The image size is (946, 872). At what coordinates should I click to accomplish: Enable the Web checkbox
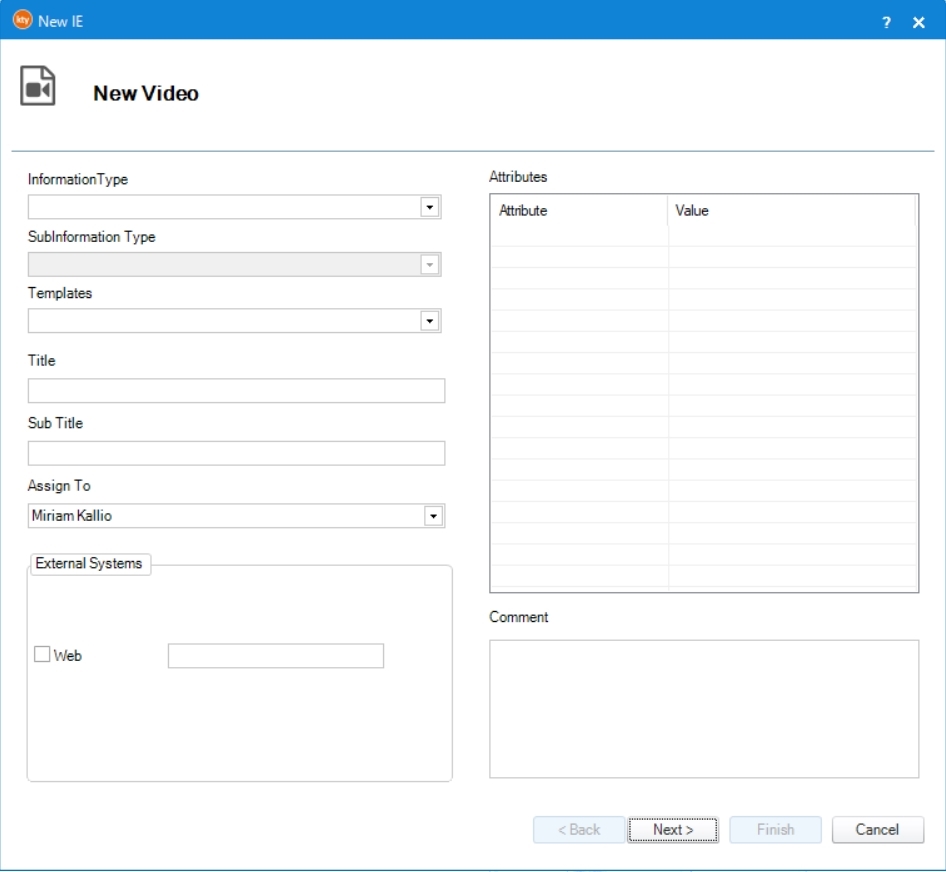[42, 655]
